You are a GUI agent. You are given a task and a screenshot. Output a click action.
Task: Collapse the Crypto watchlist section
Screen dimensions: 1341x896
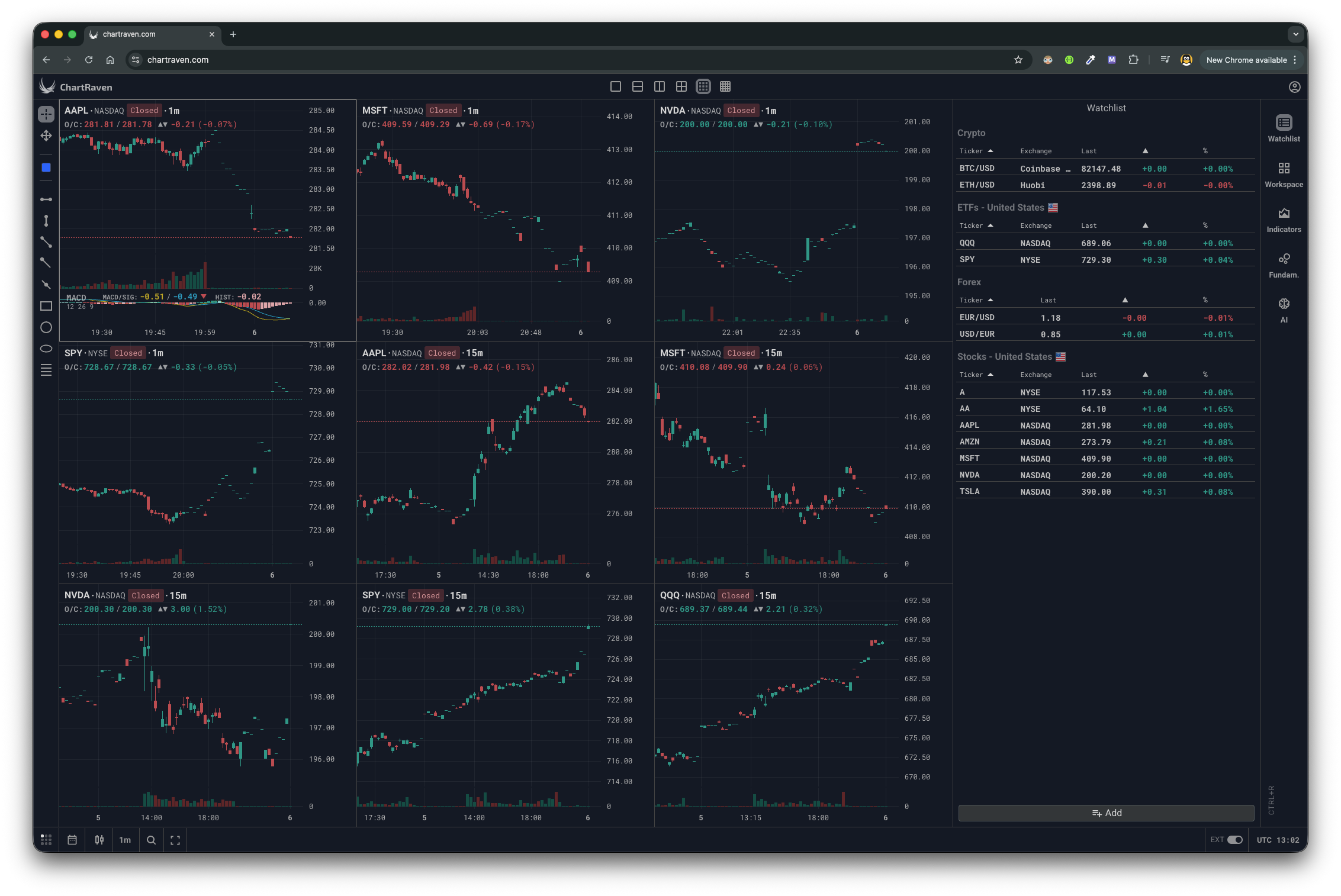[x=971, y=133]
